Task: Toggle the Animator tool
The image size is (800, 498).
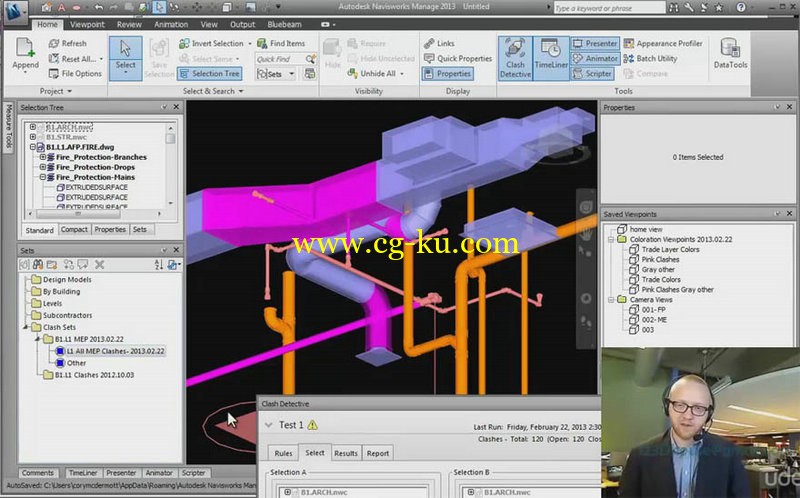Action: (595, 58)
